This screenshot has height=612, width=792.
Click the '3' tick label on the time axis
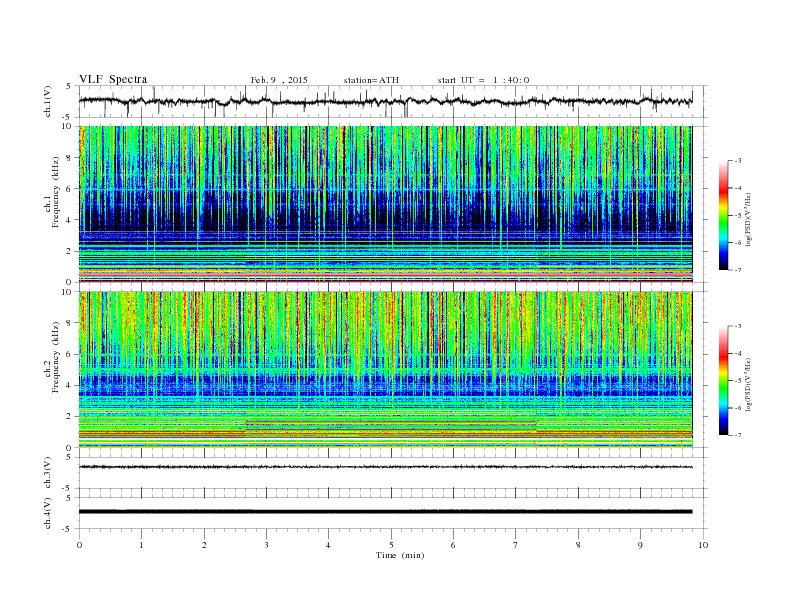[266, 545]
